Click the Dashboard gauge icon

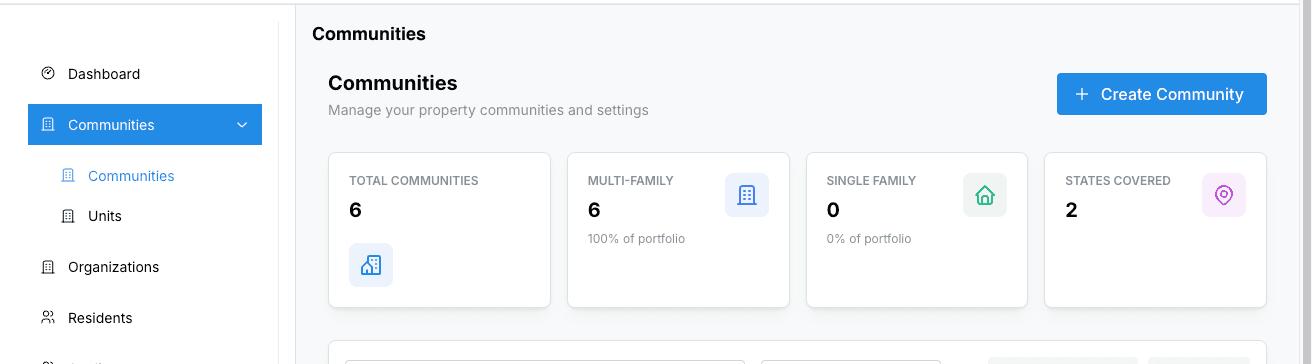click(48, 74)
